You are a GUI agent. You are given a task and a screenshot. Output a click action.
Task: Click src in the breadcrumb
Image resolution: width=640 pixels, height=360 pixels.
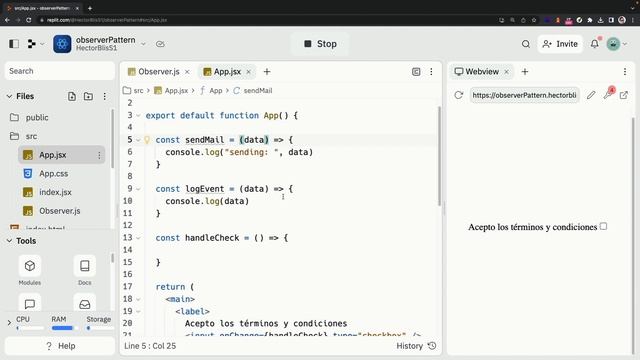click(138, 91)
